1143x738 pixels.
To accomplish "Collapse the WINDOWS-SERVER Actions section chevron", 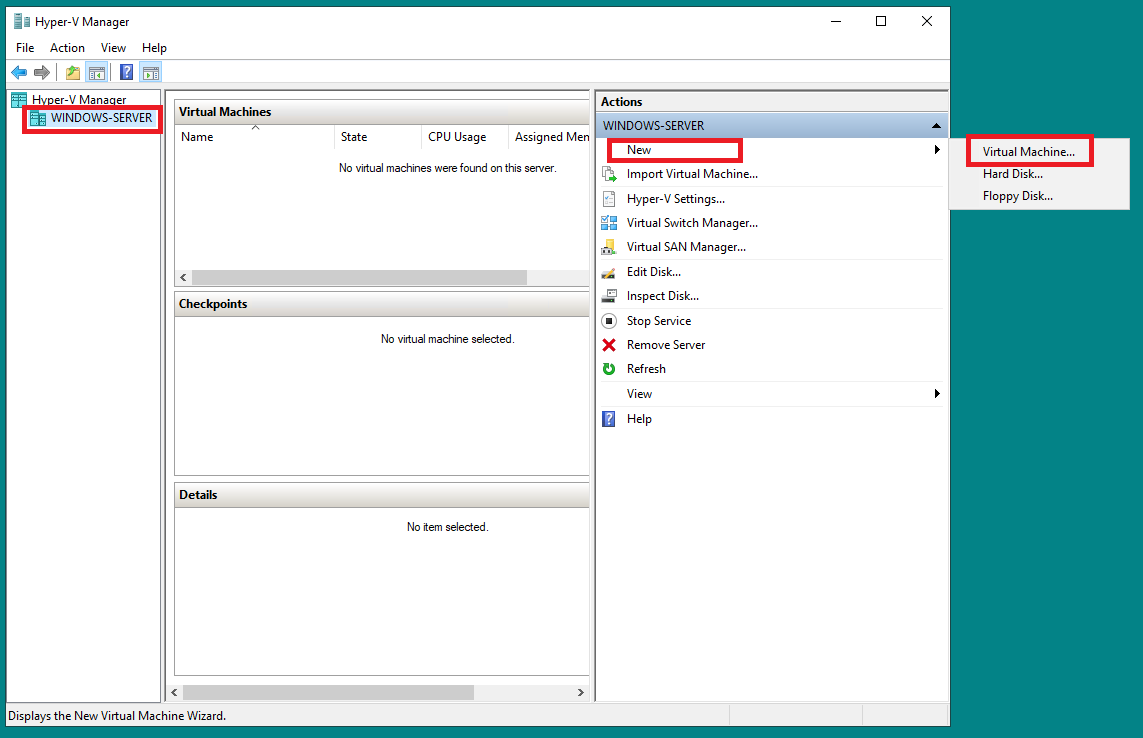I will pyautogui.click(x=936, y=125).
